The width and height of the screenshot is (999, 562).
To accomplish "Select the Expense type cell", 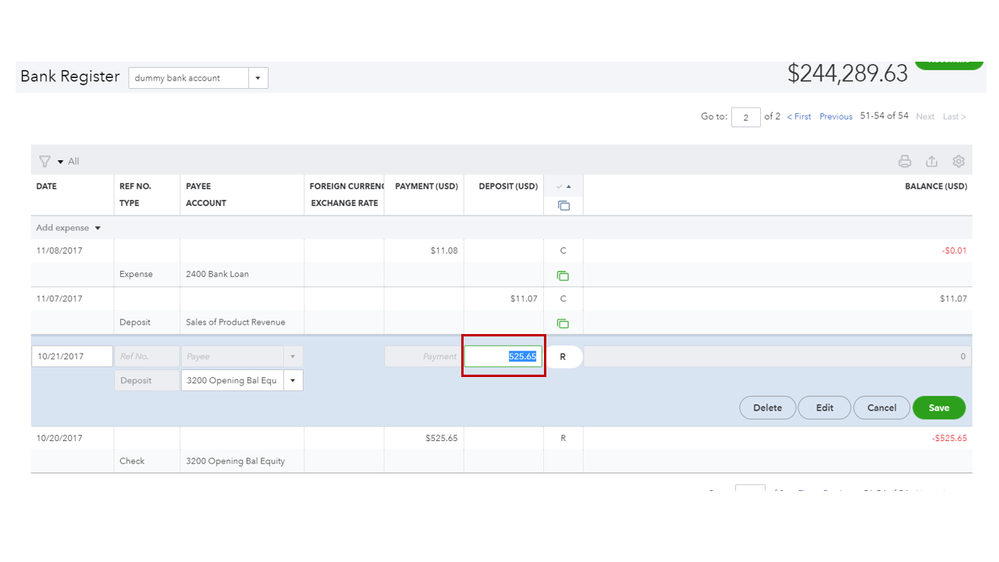I will click(x=136, y=274).
